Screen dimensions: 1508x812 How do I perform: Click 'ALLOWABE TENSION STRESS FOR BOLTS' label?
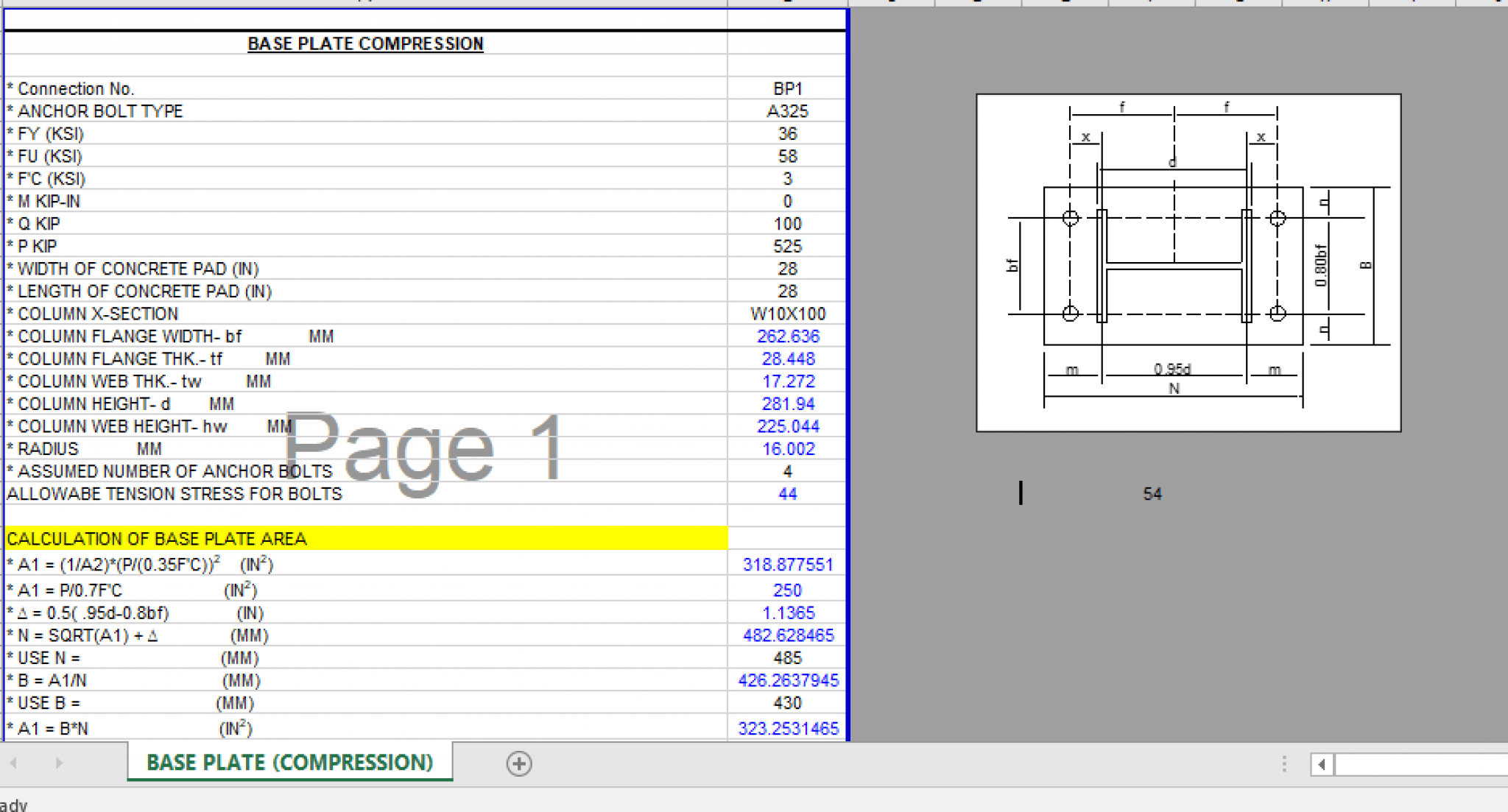(175, 493)
